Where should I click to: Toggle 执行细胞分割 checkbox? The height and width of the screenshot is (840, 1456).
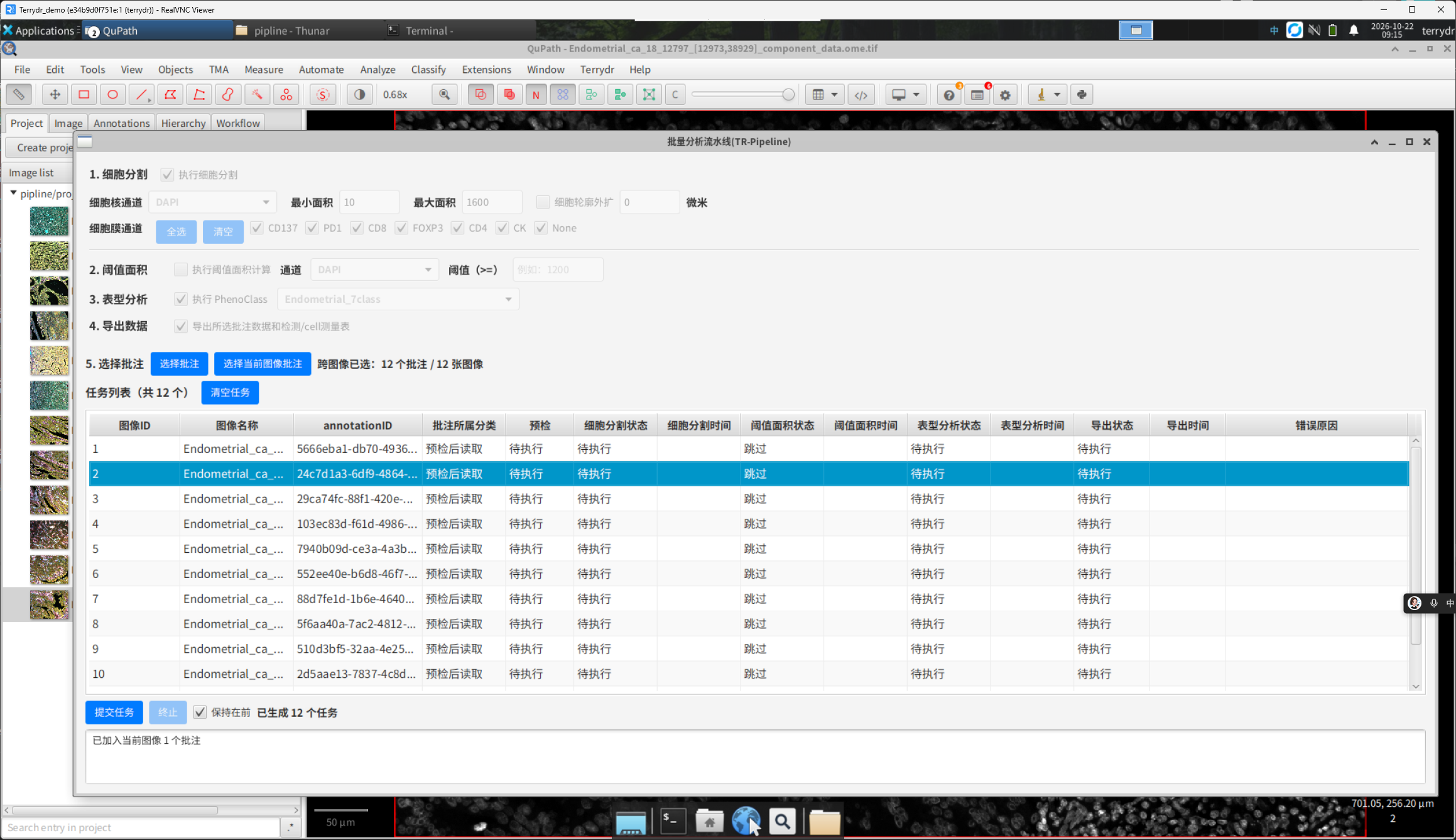click(167, 175)
